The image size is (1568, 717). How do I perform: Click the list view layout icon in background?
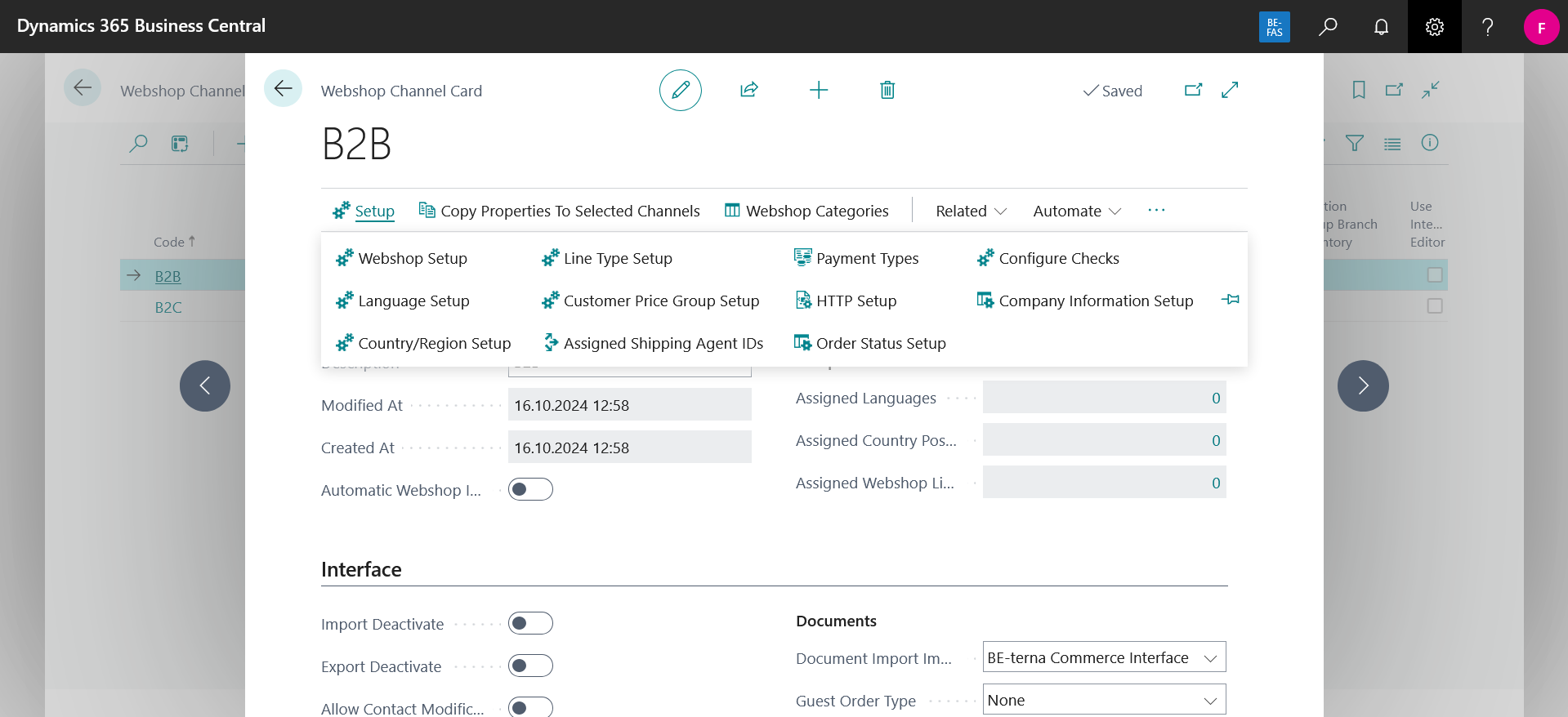coord(180,144)
